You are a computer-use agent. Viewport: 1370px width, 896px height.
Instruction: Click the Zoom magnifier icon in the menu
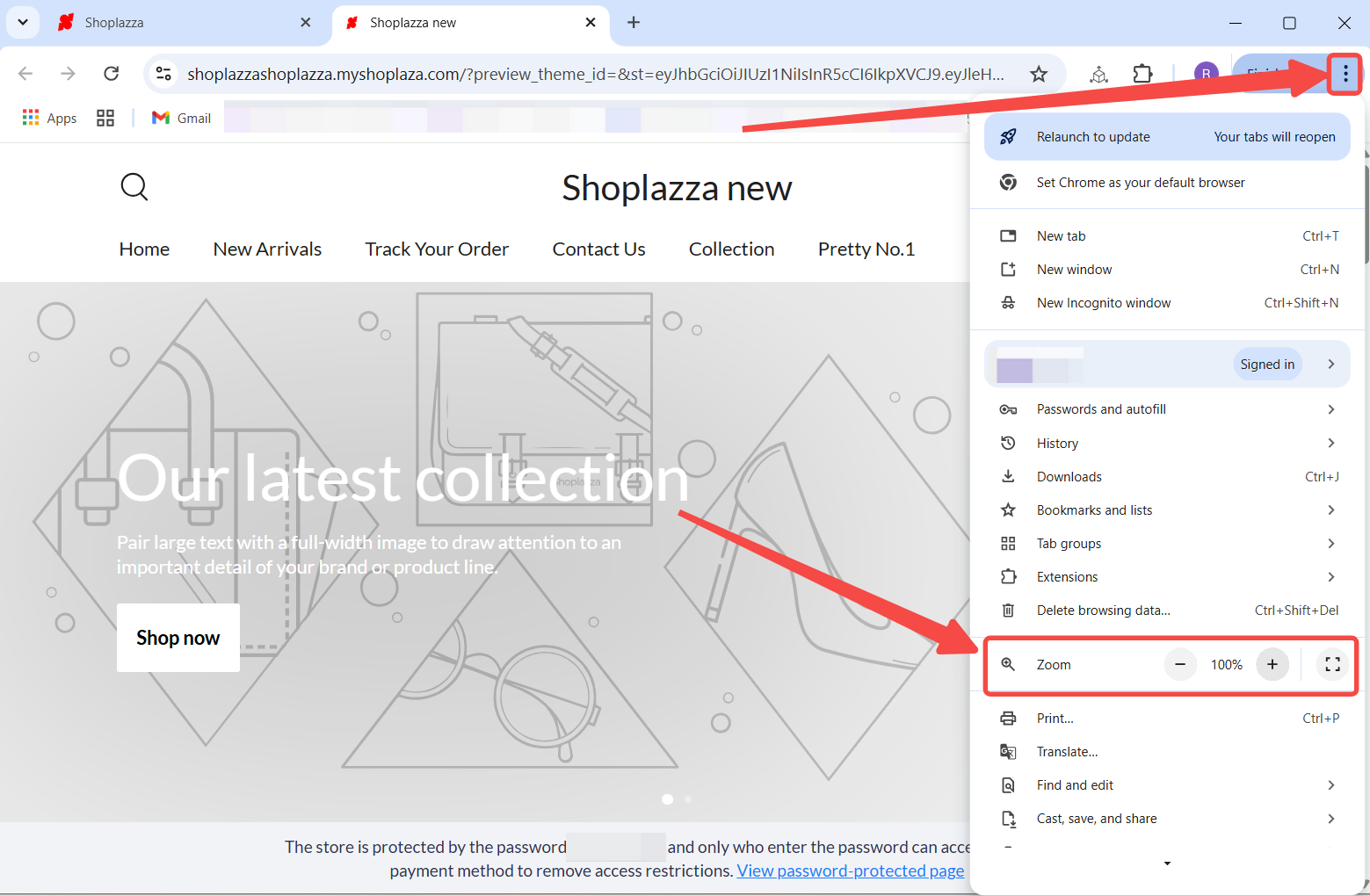(1008, 664)
